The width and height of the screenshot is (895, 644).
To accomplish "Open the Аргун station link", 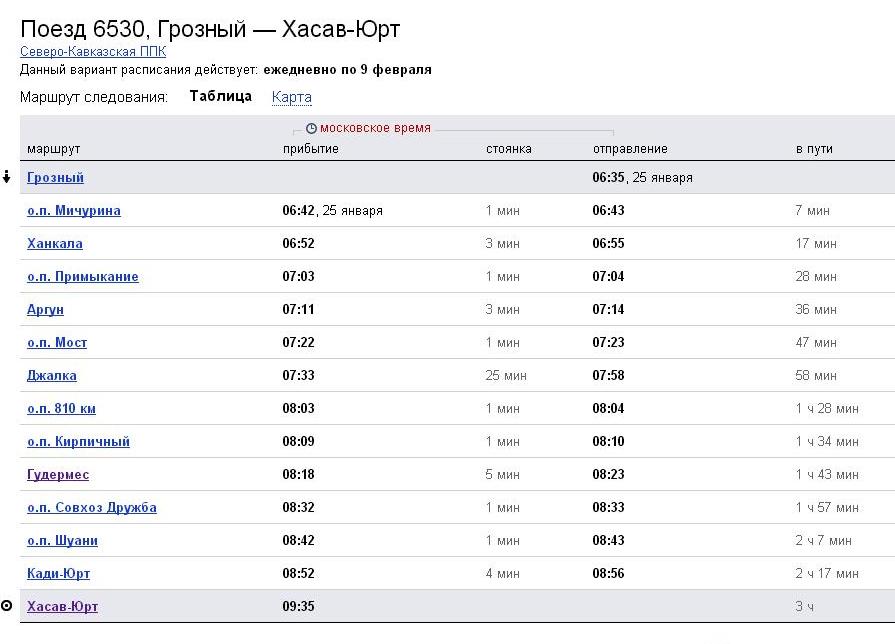I will (45, 310).
